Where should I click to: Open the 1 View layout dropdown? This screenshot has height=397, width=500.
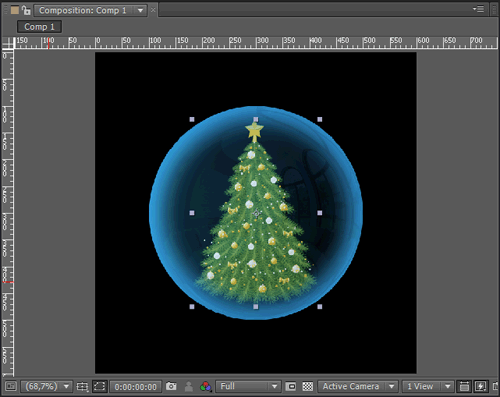[x=428, y=386]
